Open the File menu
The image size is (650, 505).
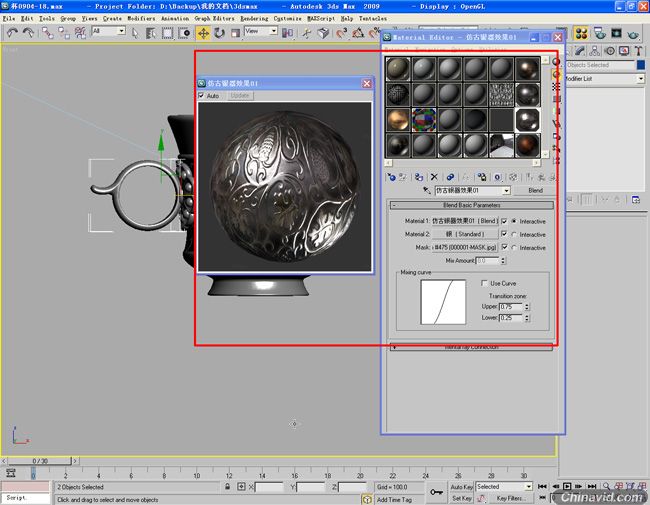click(x=9, y=19)
